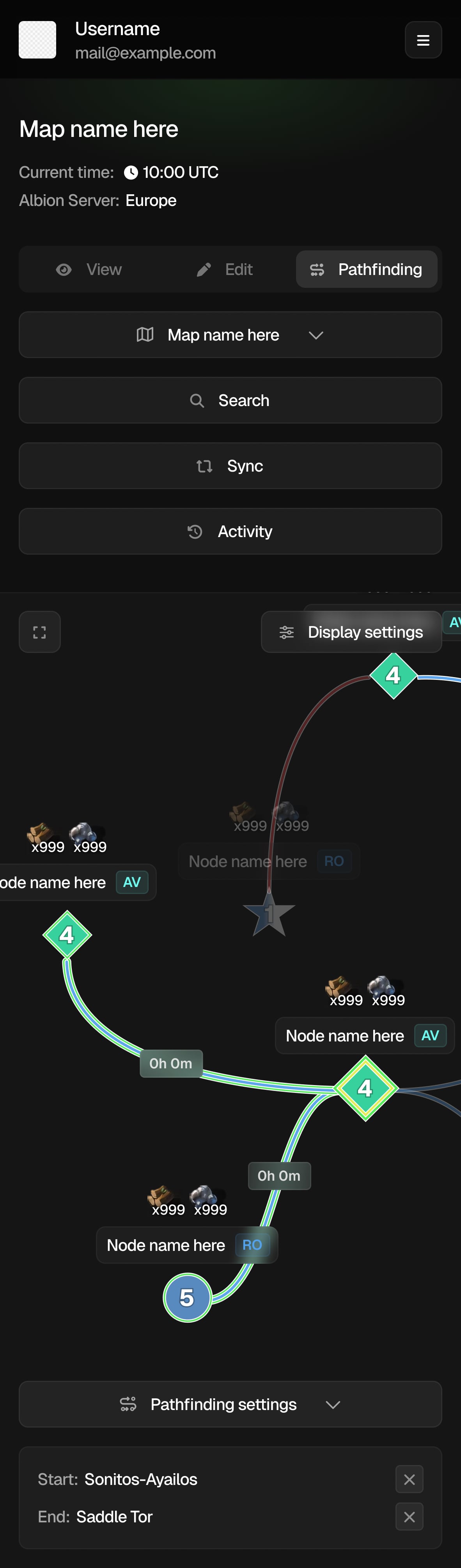
Task: Click the chevron on Map name here dropdown
Action: (316, 335)
